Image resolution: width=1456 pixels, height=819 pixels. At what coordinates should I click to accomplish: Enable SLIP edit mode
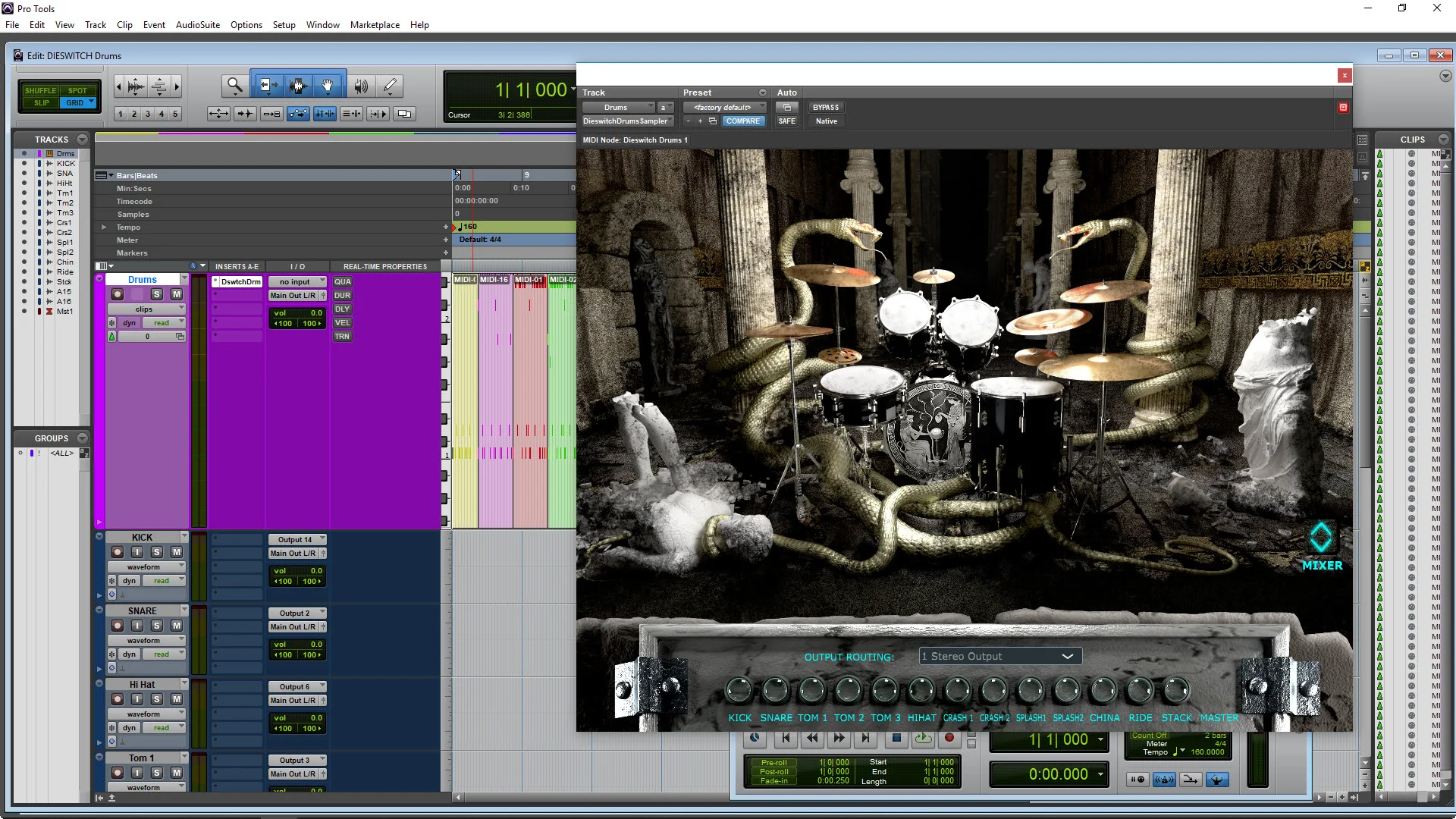[x=41, y=103]
